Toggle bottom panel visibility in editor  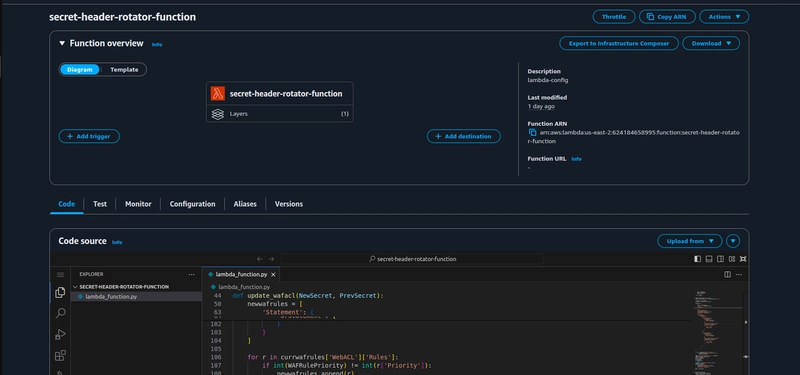click(709, 259)
